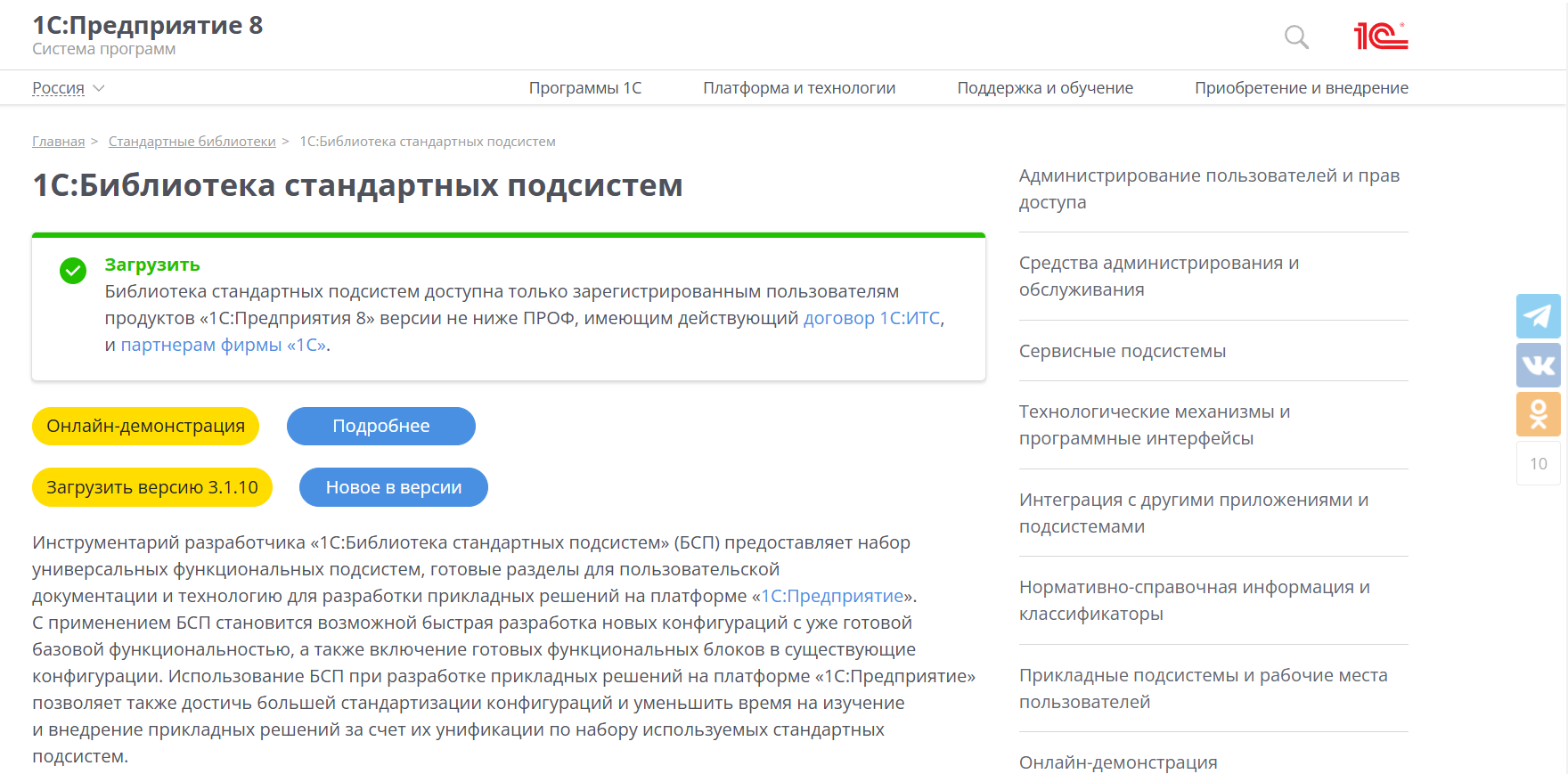Click the green checkmark icon
Viewport: 1568px width, 774px height.
click(x=73, y=271)
